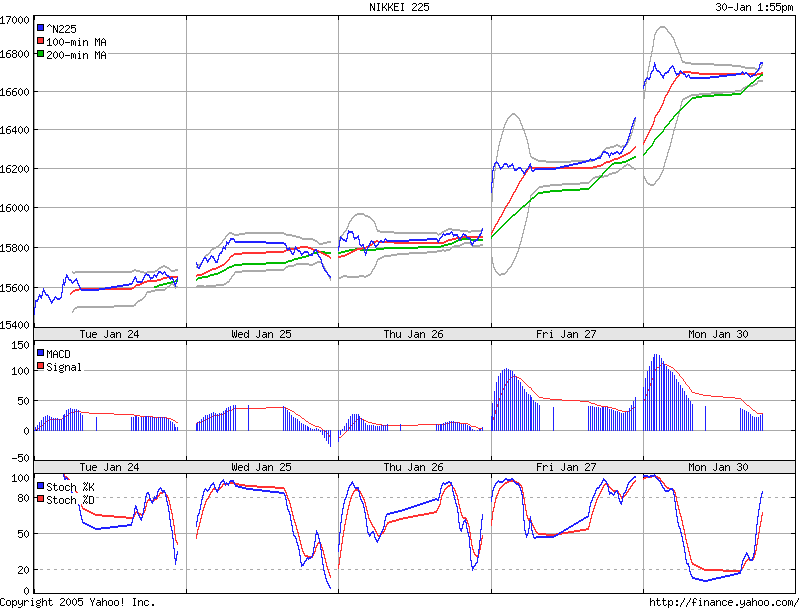Click the 16200 price axis label
The image size is (800, 608).
[x=15, y=169]
